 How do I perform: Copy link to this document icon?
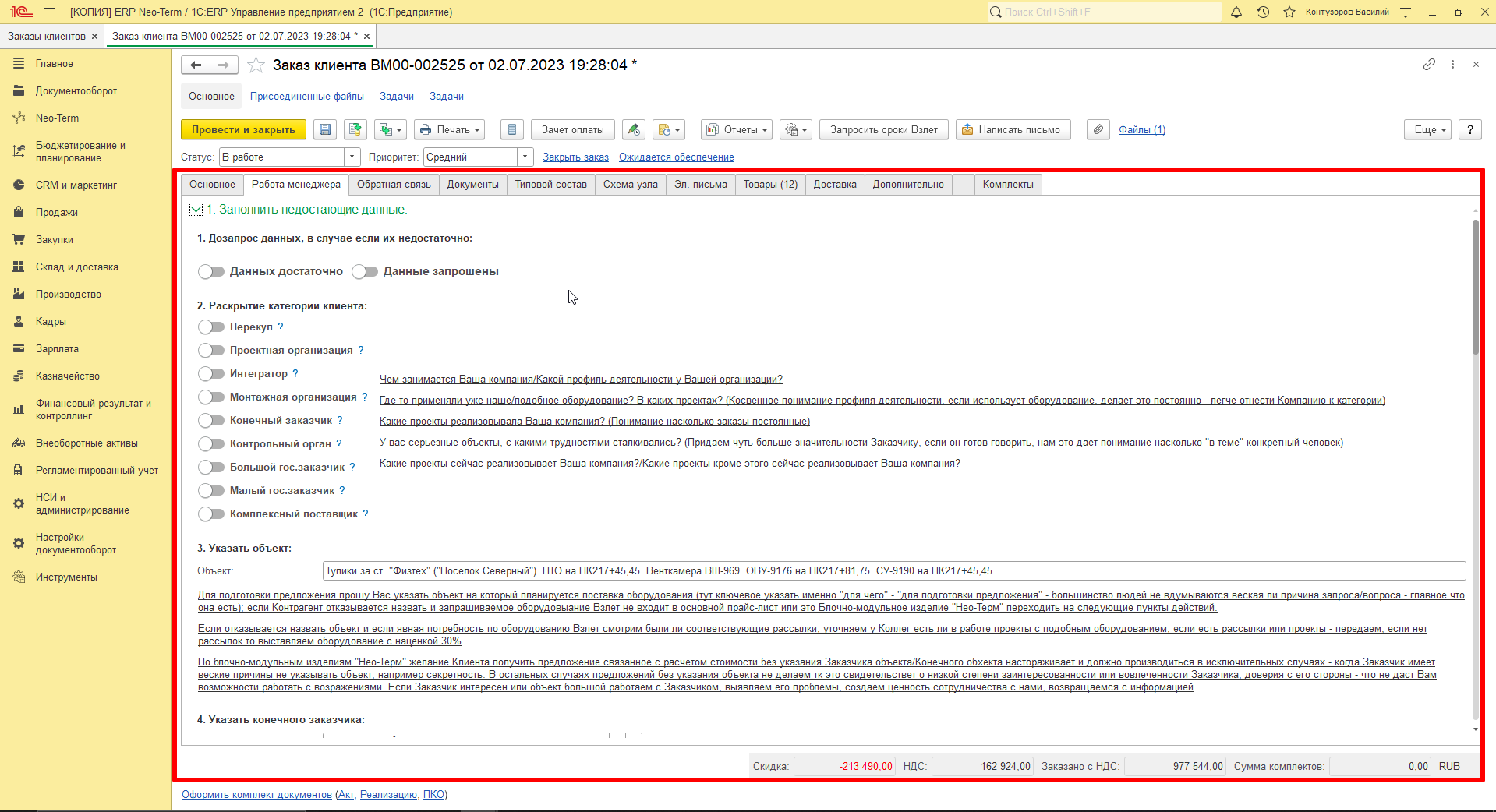click(x=1428, y=65)
